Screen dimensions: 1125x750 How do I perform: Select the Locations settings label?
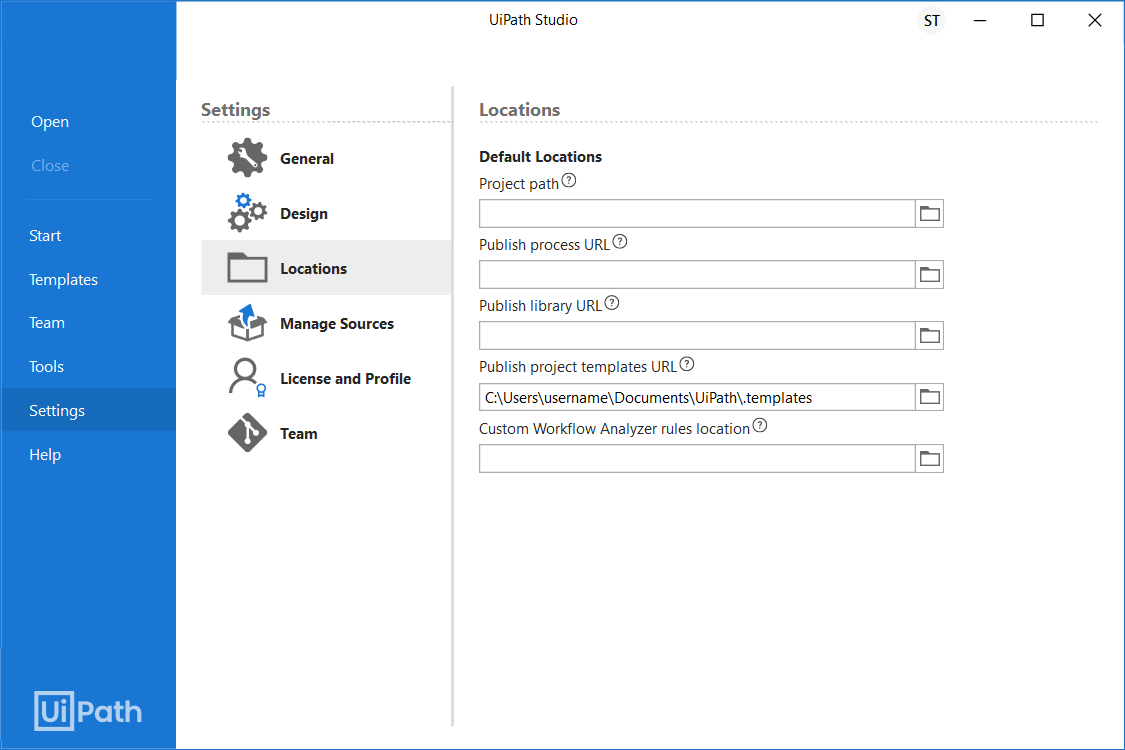314,268
